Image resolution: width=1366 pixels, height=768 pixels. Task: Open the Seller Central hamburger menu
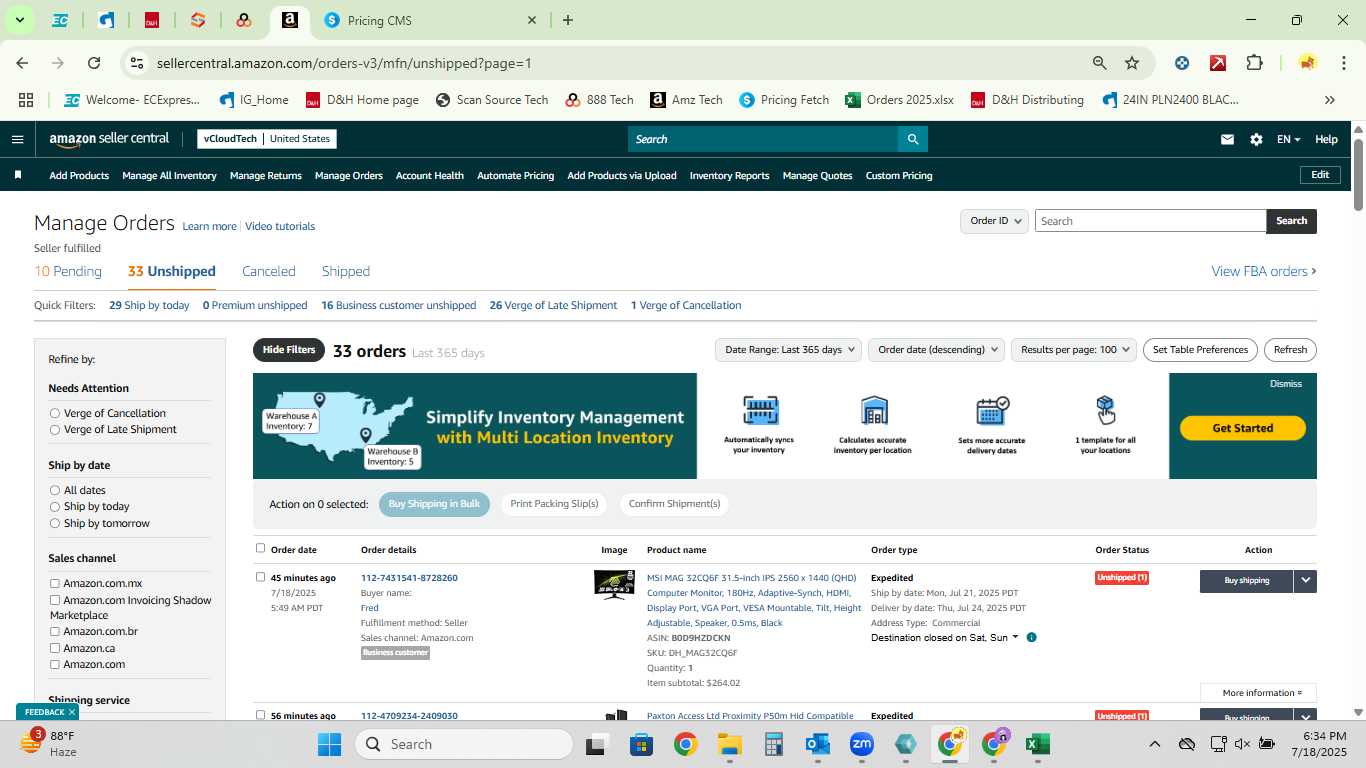pyautogui.click(x=17, y=139)
